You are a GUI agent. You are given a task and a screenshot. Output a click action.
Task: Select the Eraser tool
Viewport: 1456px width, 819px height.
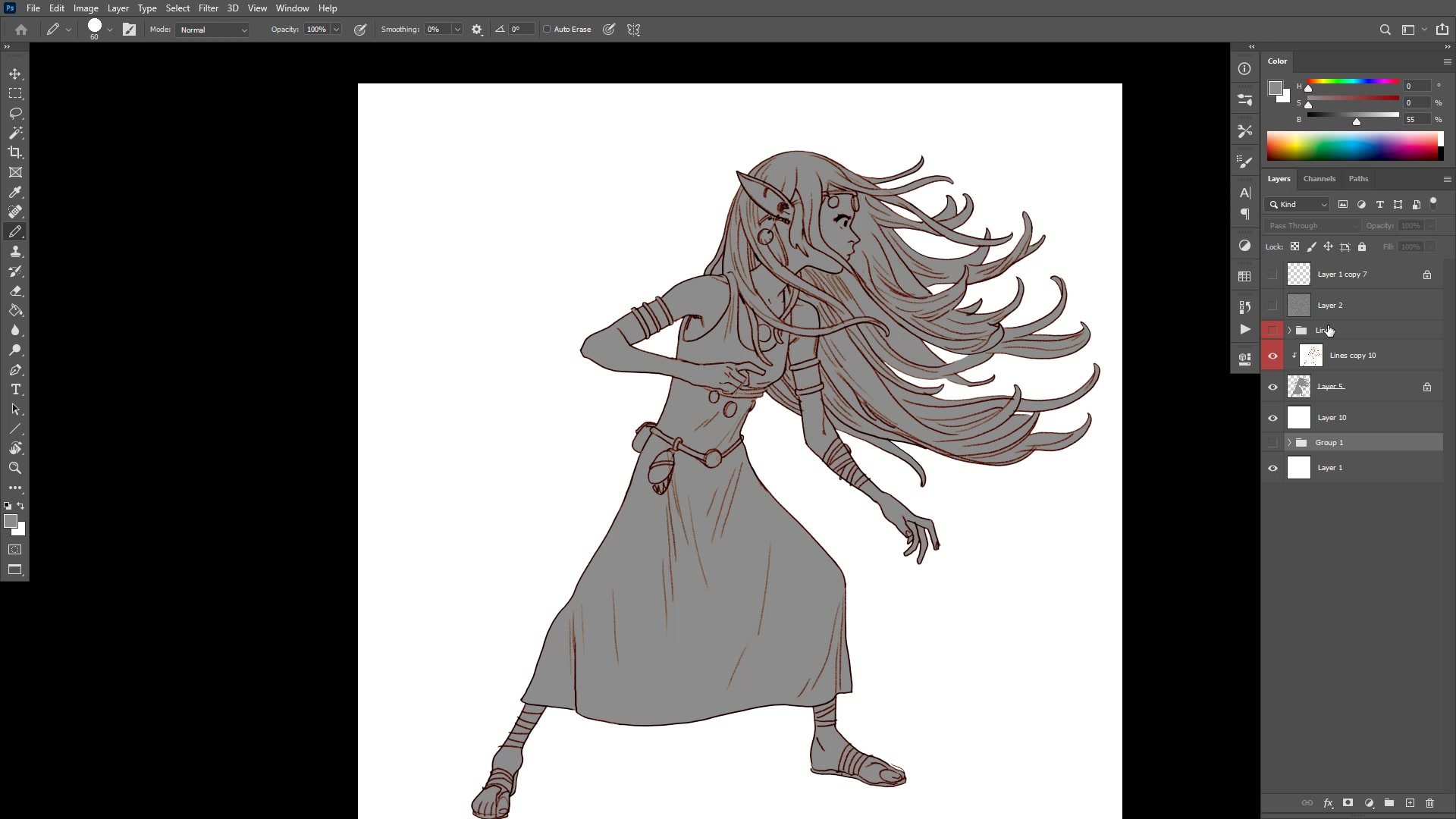click(x=15, y=290)
